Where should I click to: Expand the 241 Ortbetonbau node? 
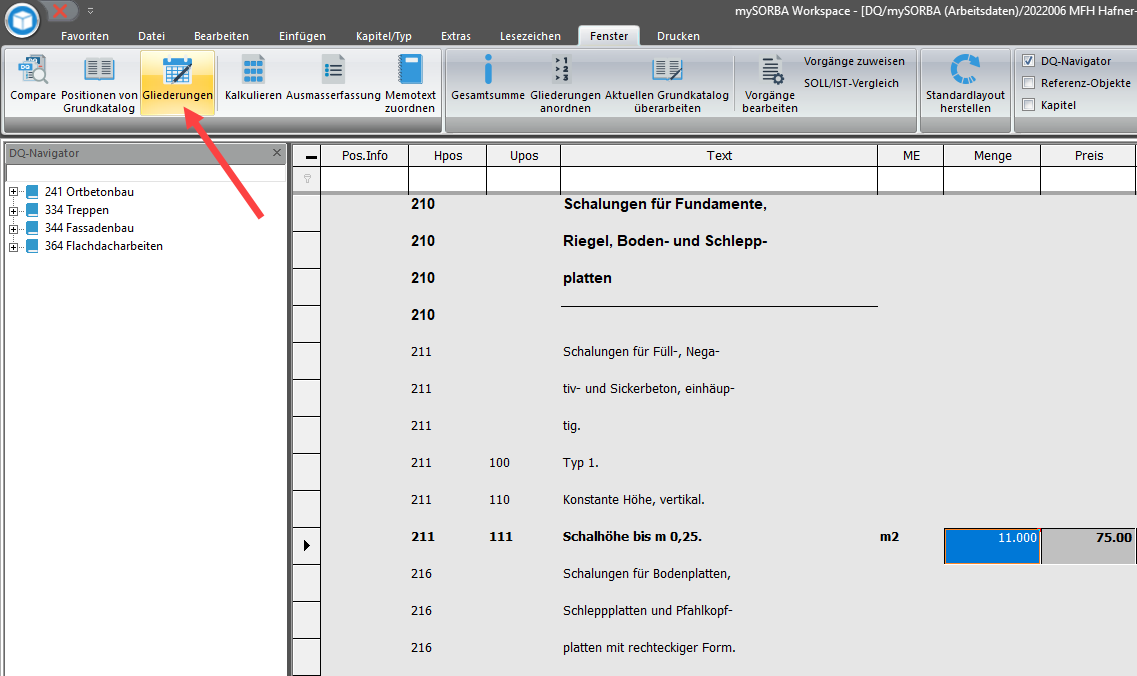click(x=13, y=192)
